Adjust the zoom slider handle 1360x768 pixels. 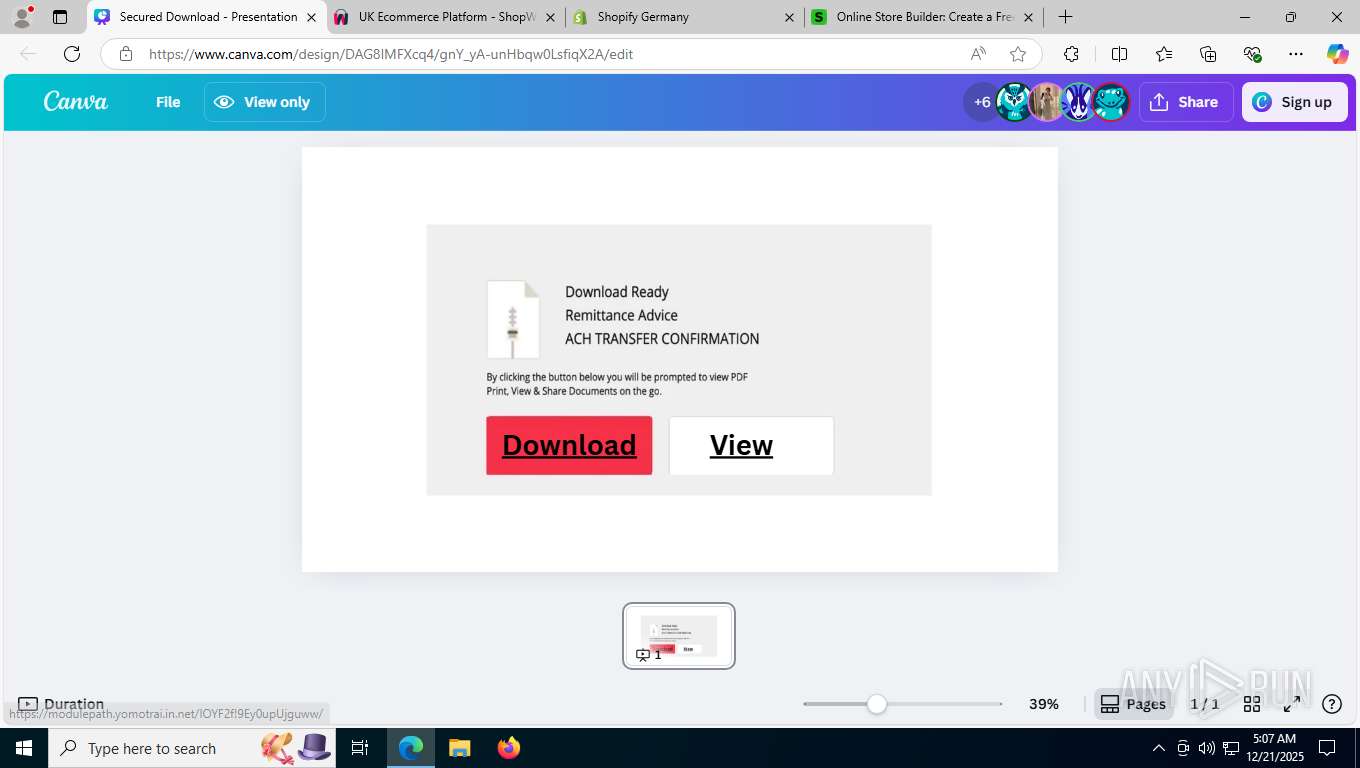point(877,704)
